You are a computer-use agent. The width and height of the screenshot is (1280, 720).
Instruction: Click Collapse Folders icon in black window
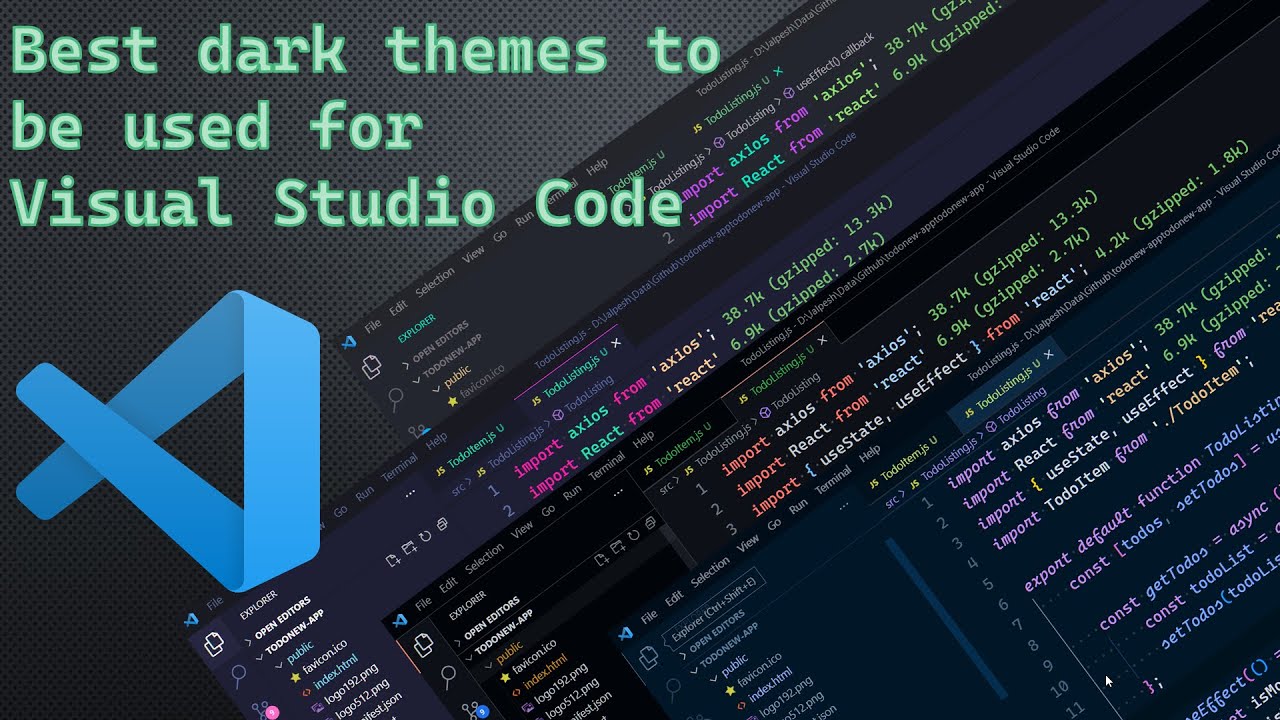coord(650,523)
